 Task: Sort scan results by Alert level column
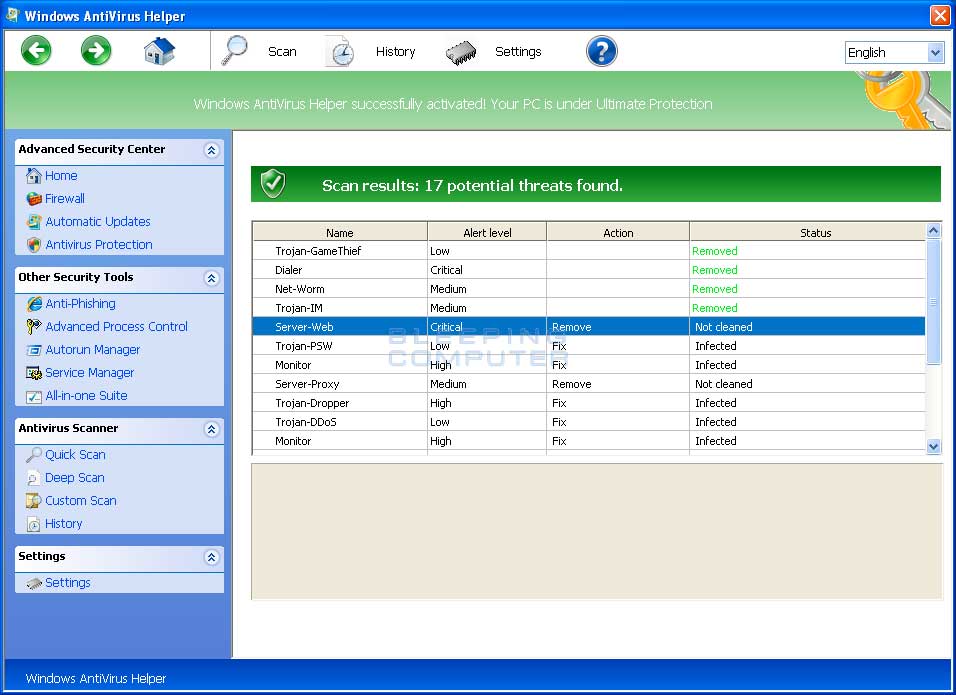[487, 232]
